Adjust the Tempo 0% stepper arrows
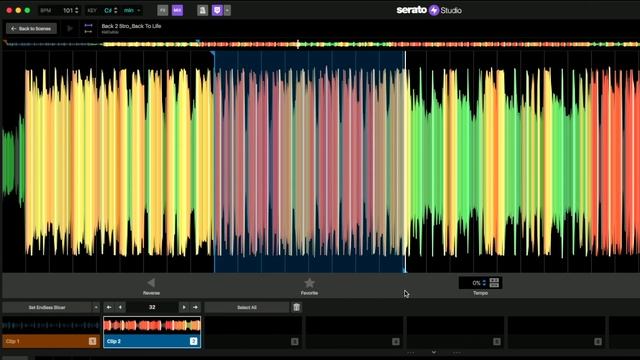This screenshot has height=360, width=640. pos(484,282)
